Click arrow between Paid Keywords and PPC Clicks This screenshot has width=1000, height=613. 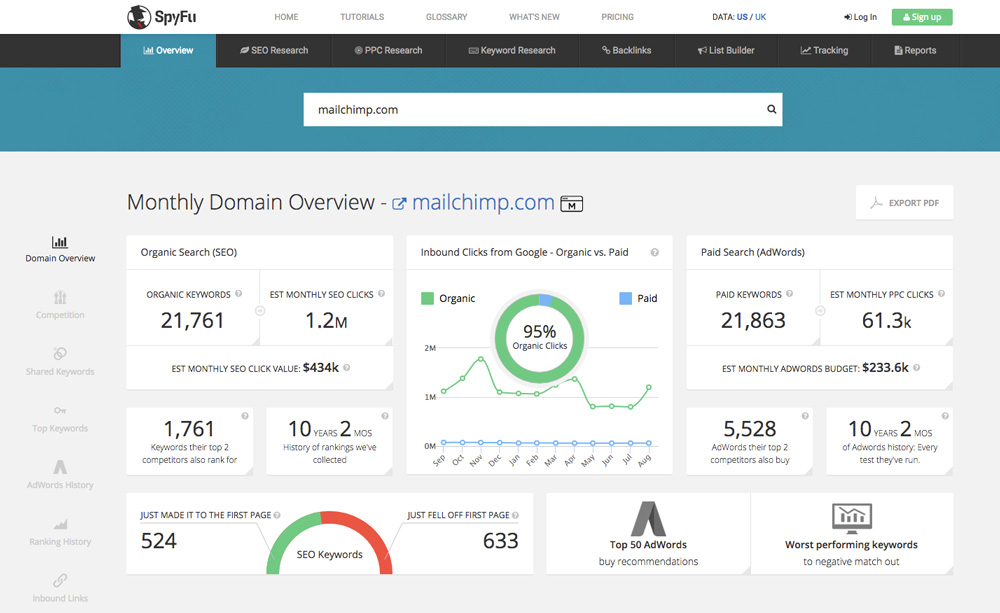pyautogui.click(x=820, y=311)
